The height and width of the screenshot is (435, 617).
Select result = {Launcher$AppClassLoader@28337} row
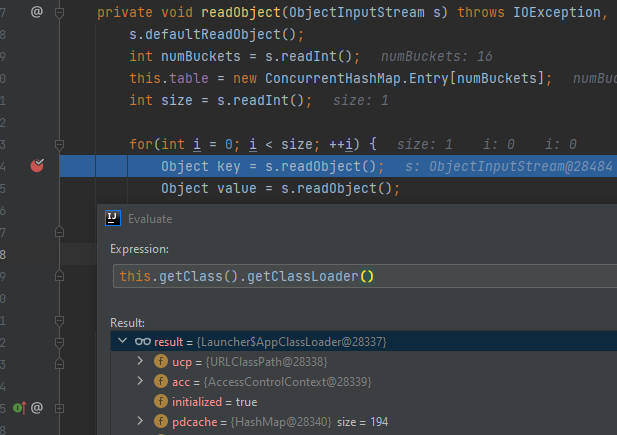click(x=364, y=341)
